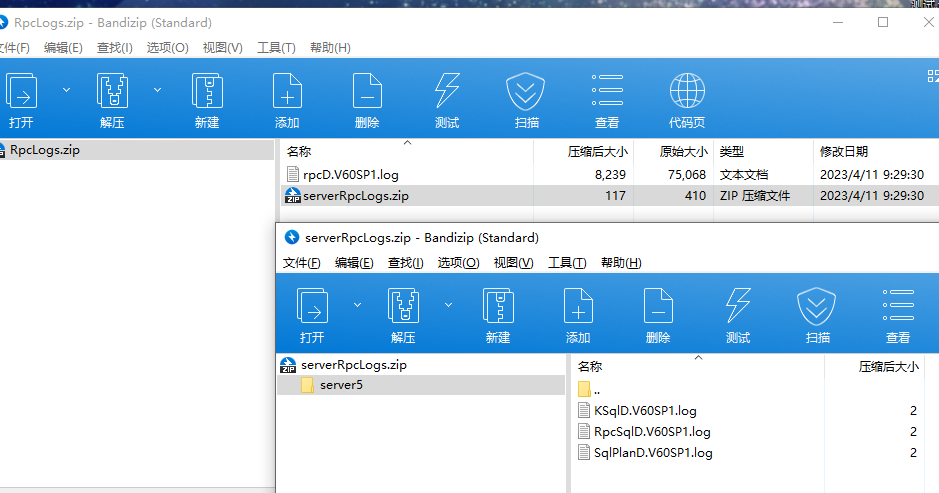Click file icon of KSqlD.V60SP1.log
The height and width of the screenshot is (493, 939).
(584, 410)
